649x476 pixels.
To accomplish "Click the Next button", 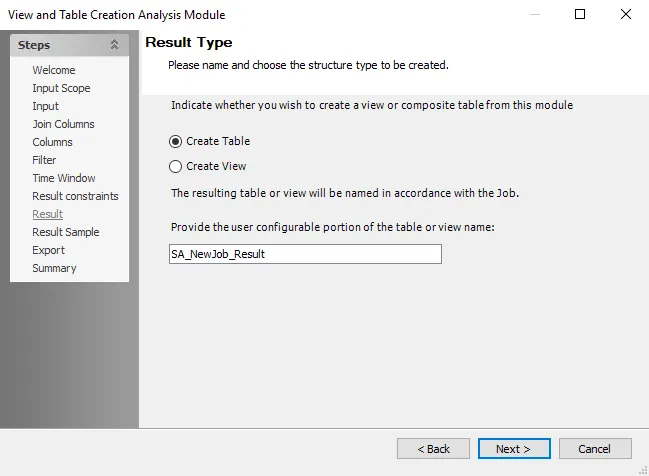I will (514, 449).
